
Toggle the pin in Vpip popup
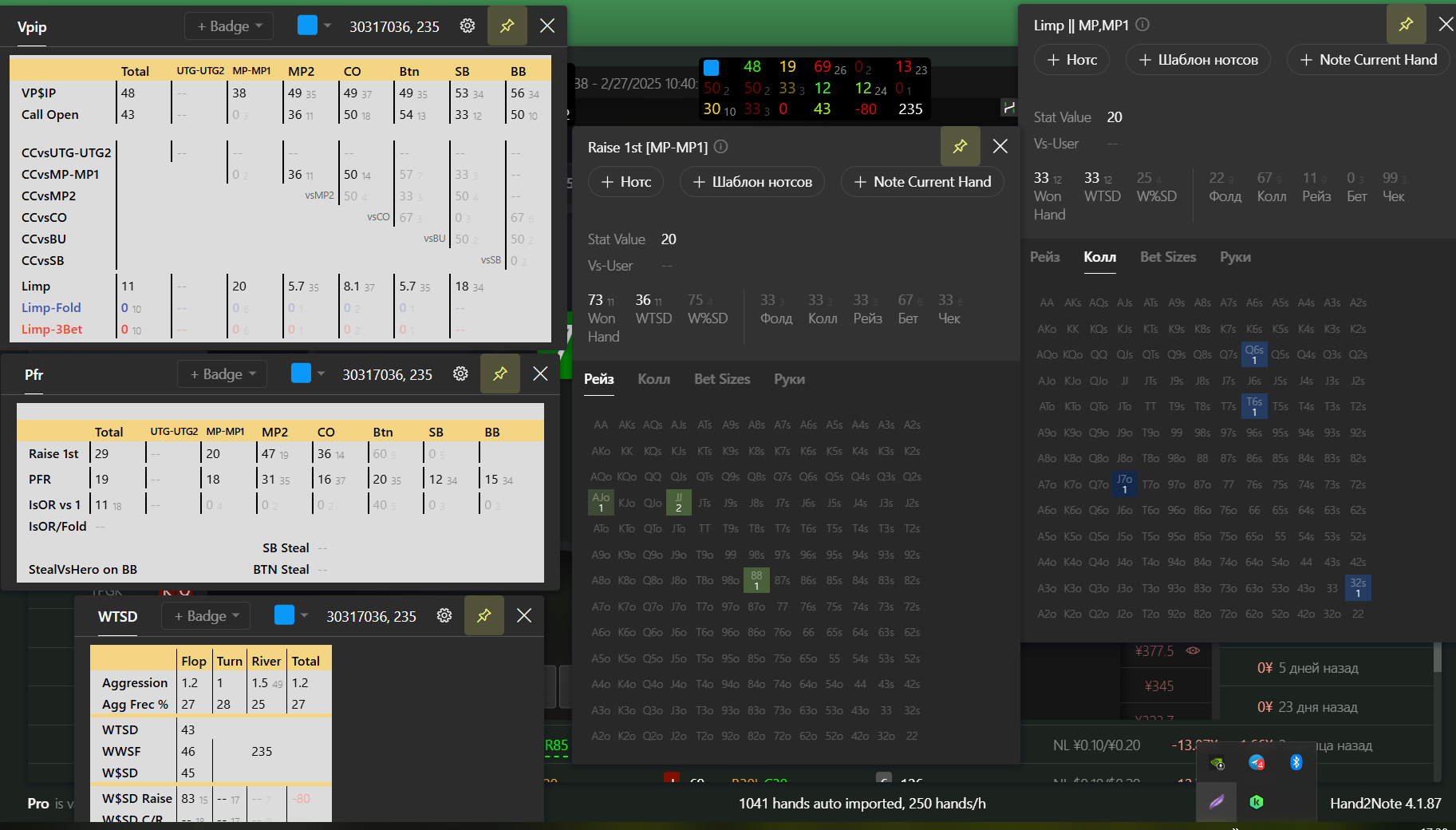point(507,26)
